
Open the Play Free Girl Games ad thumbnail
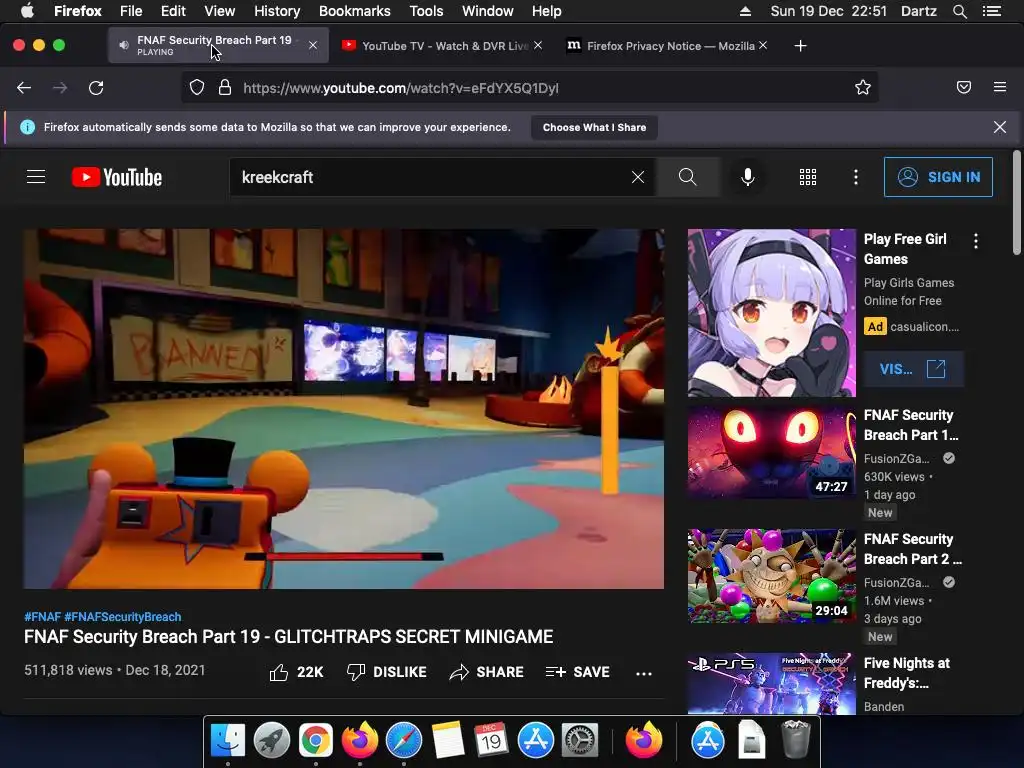pyautogui.click(x=771, y=313)
